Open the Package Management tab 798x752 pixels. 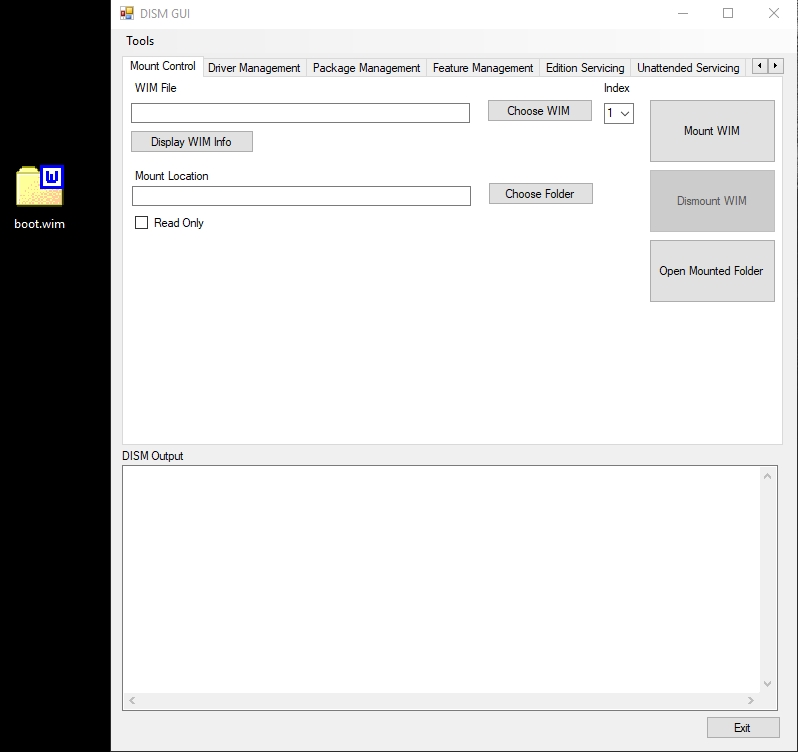tap(366, 68)
